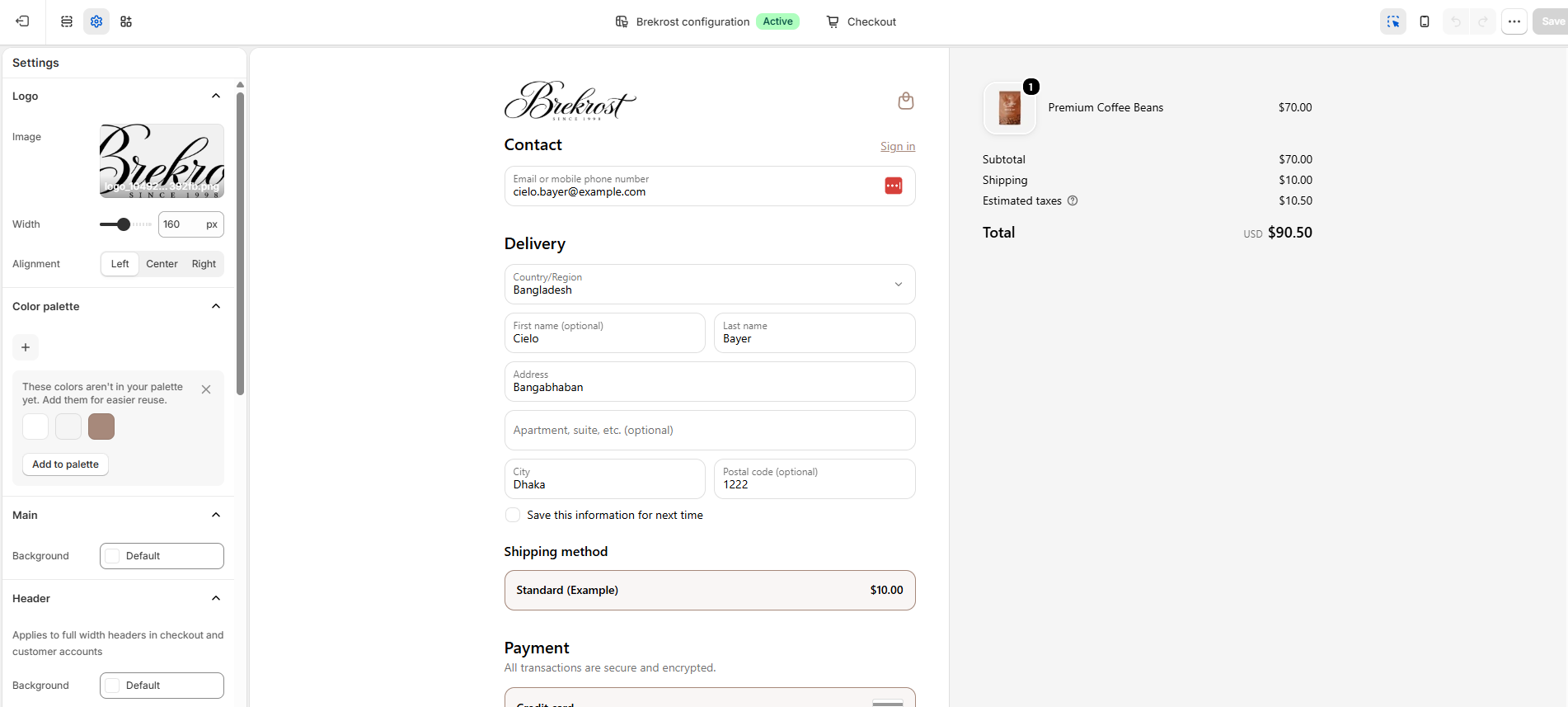Click the estimated taxes info icon
Viewport: 1568px width, 707px height.
point(1073,200)
